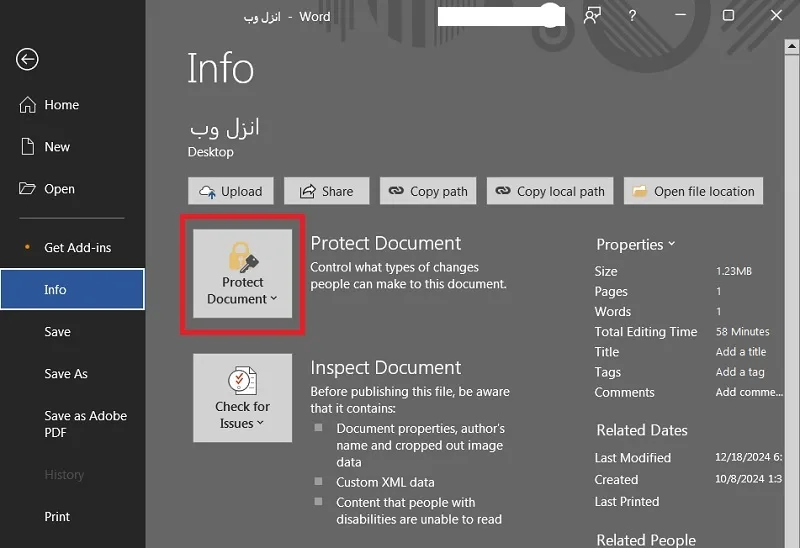Click the Last Modified date value
The height and width of the screenshot is (548, 800).
[748, 457]
